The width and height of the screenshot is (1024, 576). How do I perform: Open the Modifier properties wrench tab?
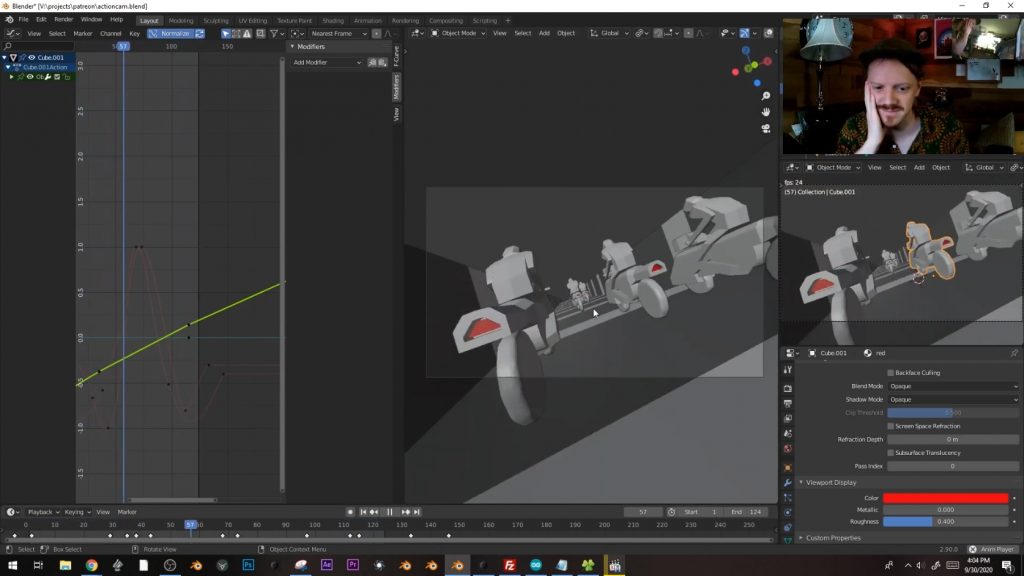(788, 483)
